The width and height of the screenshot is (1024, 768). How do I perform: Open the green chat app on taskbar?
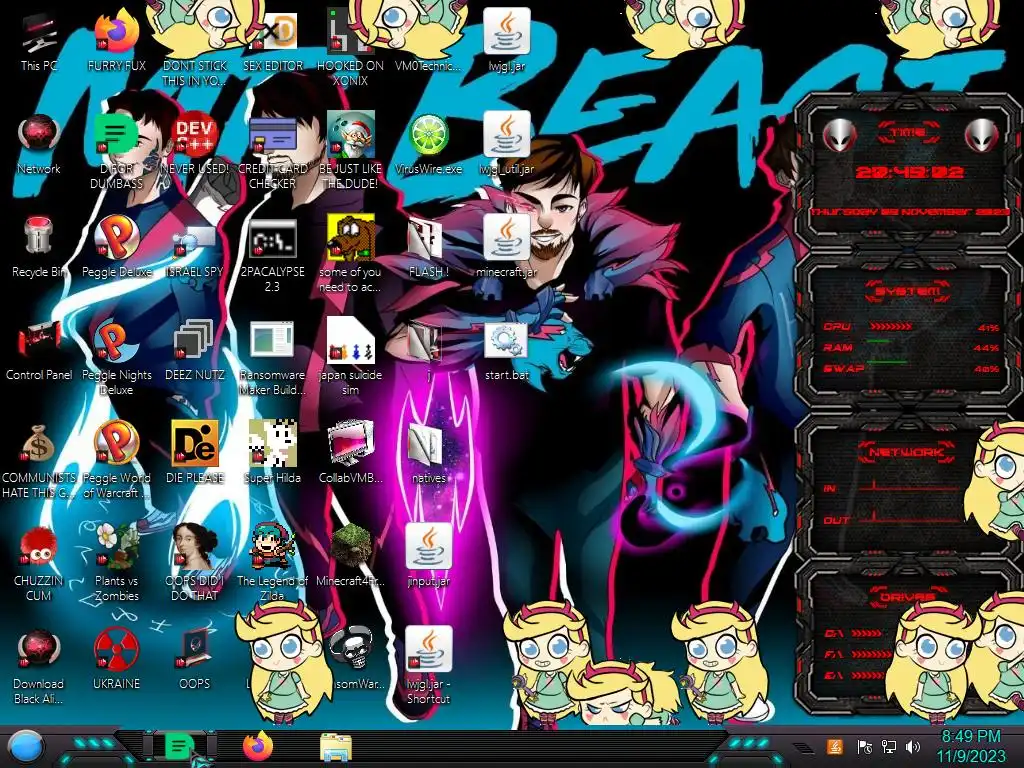(179, 746)
